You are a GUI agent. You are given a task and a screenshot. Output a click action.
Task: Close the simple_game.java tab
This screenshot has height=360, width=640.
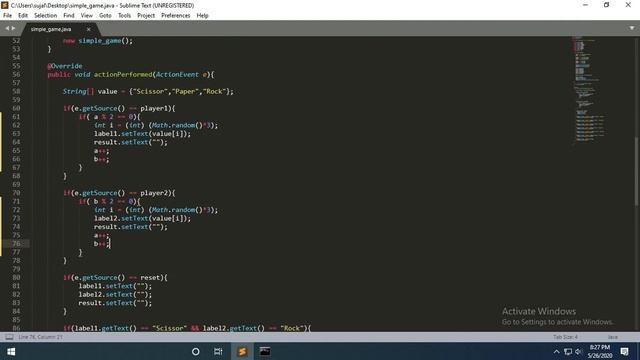89,29
